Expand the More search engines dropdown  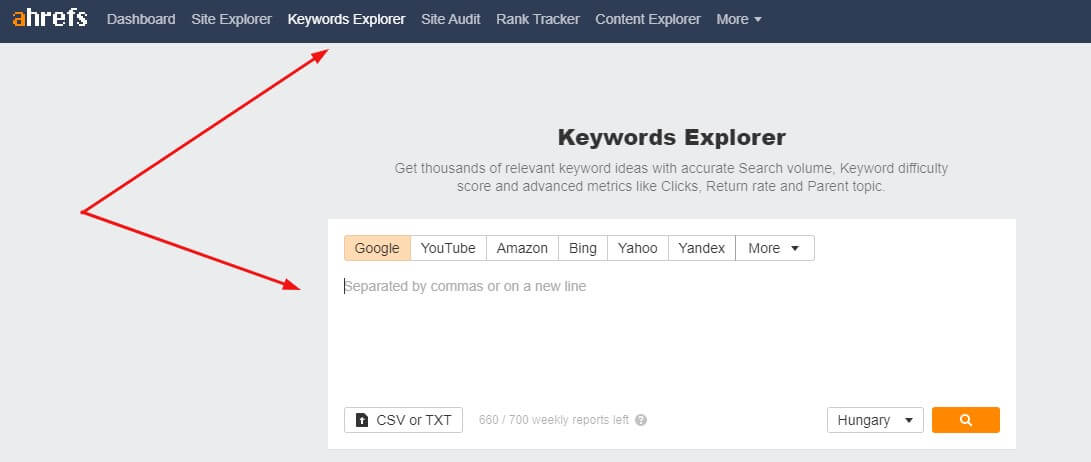click(775, 248)
